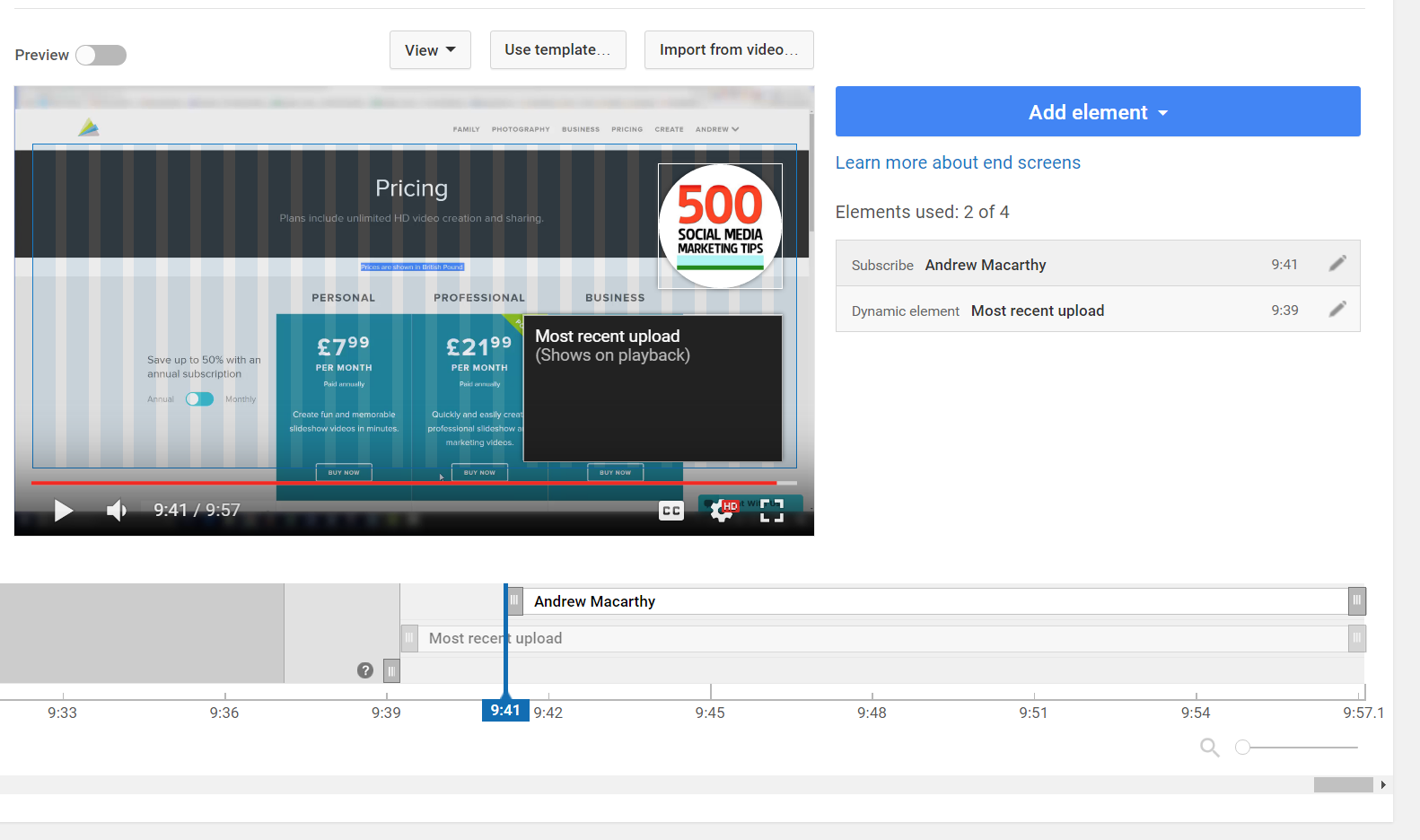Toggle the Preview switch

point(101,56)
